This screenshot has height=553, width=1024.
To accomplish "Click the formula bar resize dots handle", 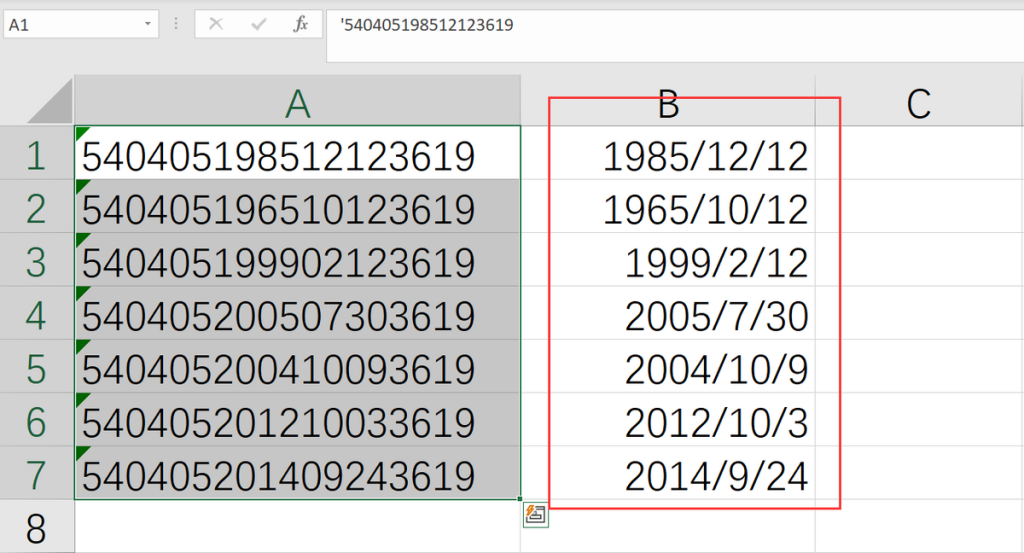I will click(176, 24).
